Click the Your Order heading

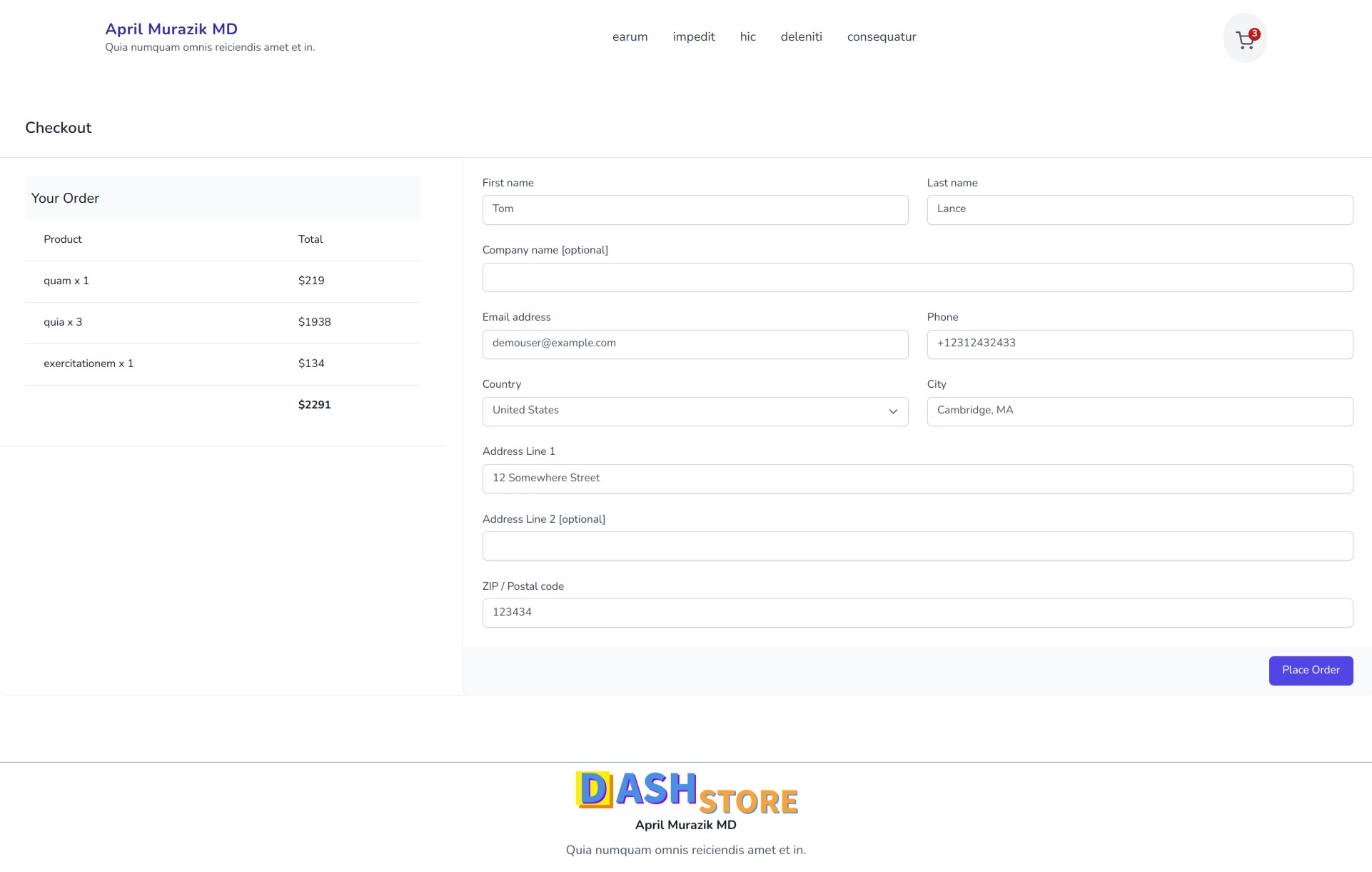65,199
